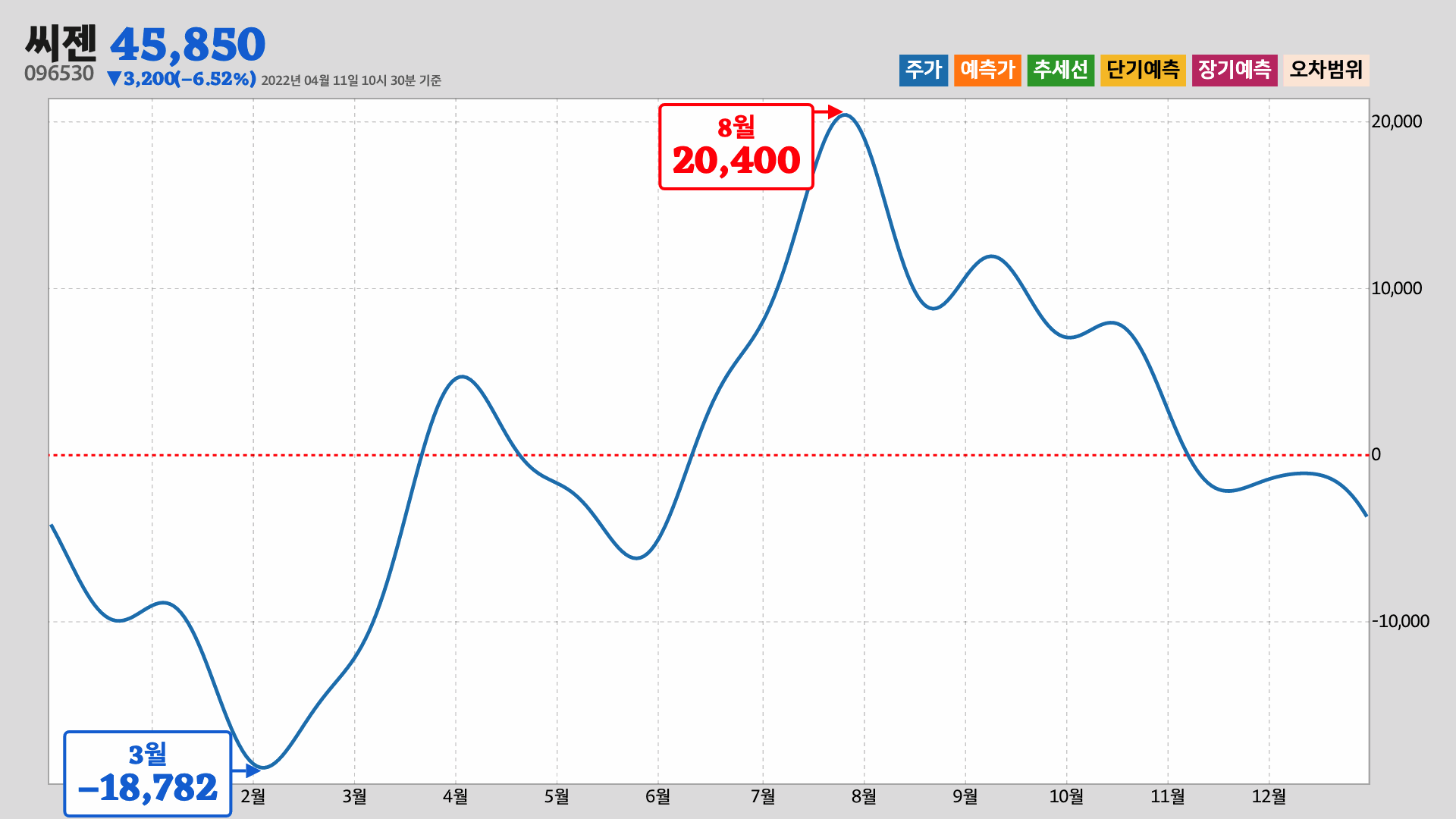Click the 0 y-axis label
This screenshot has width=1456, height=819.
click(x=1376, y=455)
